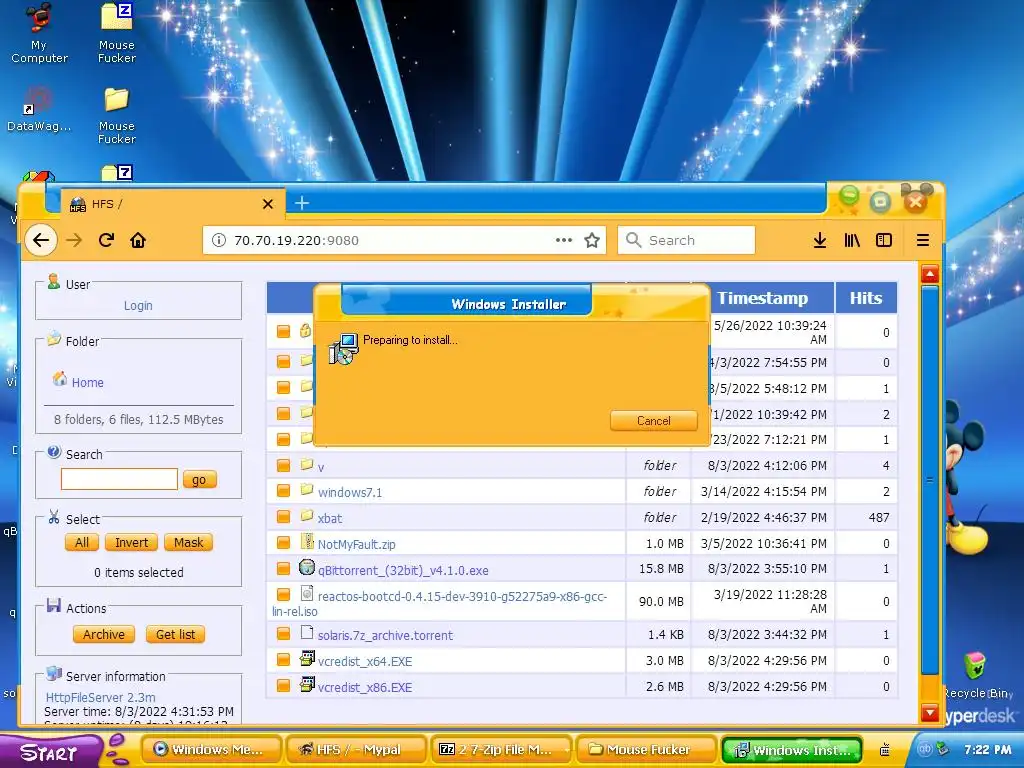Open the downloads arrow in toolbar
The width and height of the screenshot is (1024, 768).
coord(820,240)
